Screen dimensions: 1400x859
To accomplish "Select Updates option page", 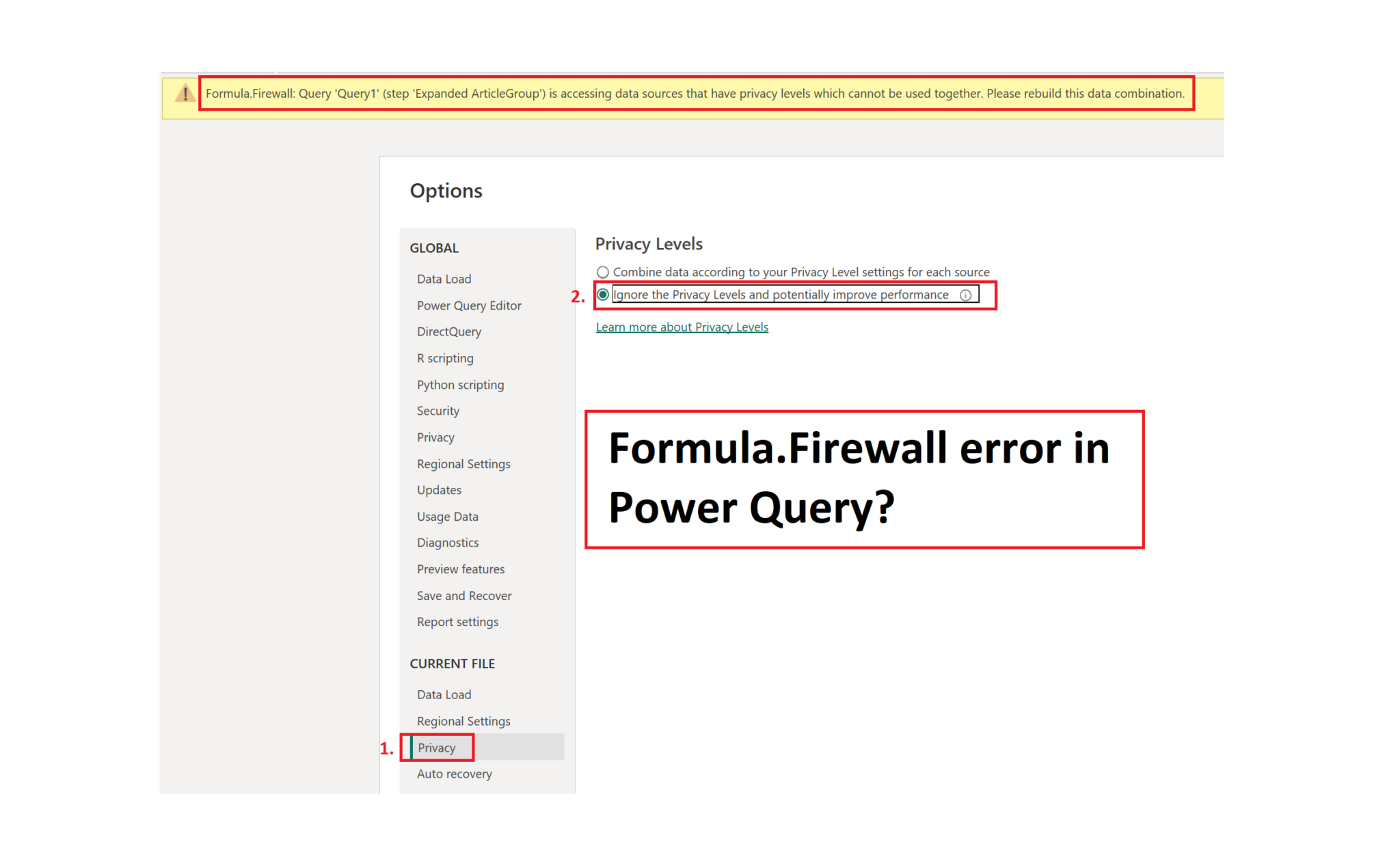I will click(439, 490).
